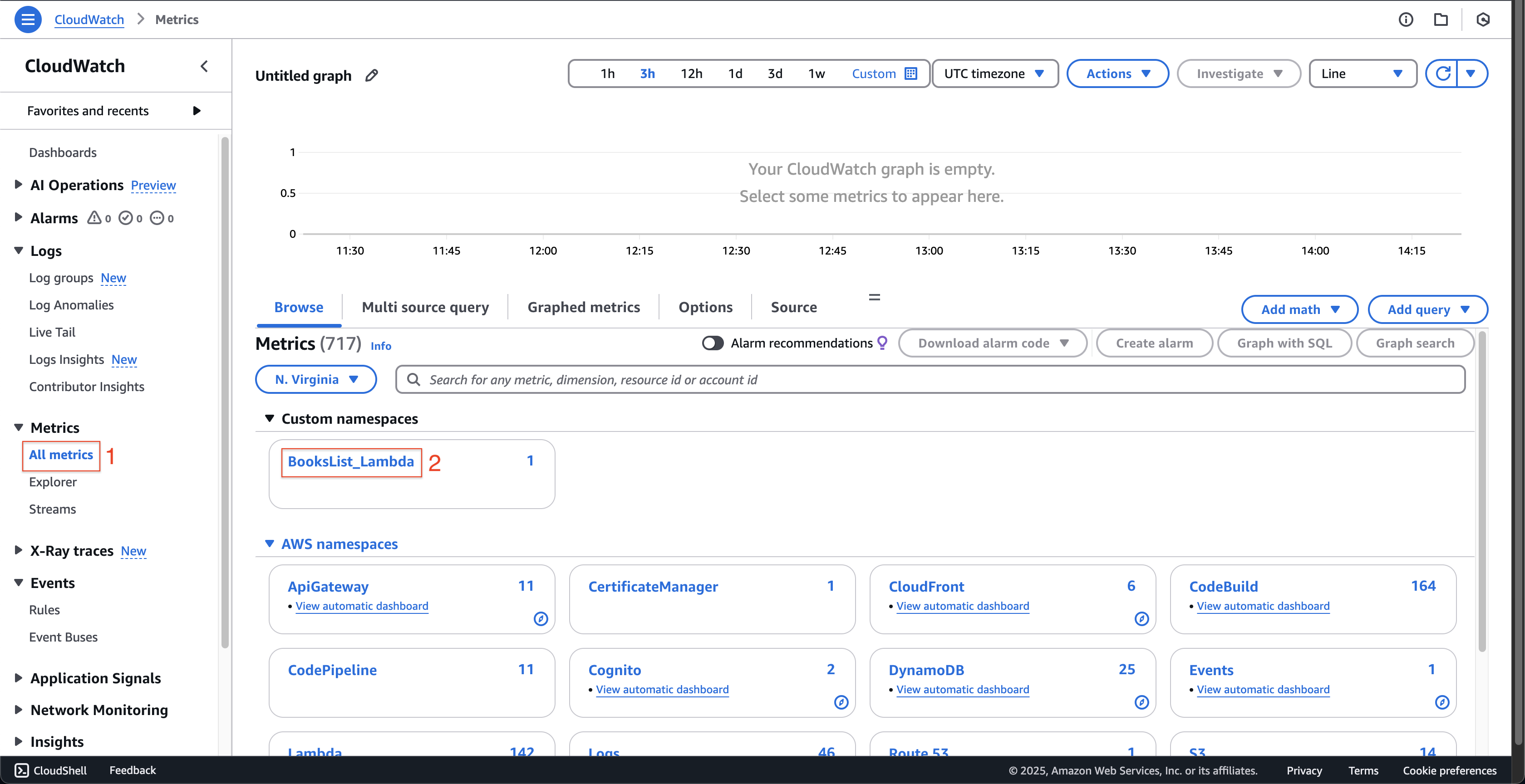Click the info icon next to Metrics count
This screenshot has height=784, width=1525.
click(381, 345)
